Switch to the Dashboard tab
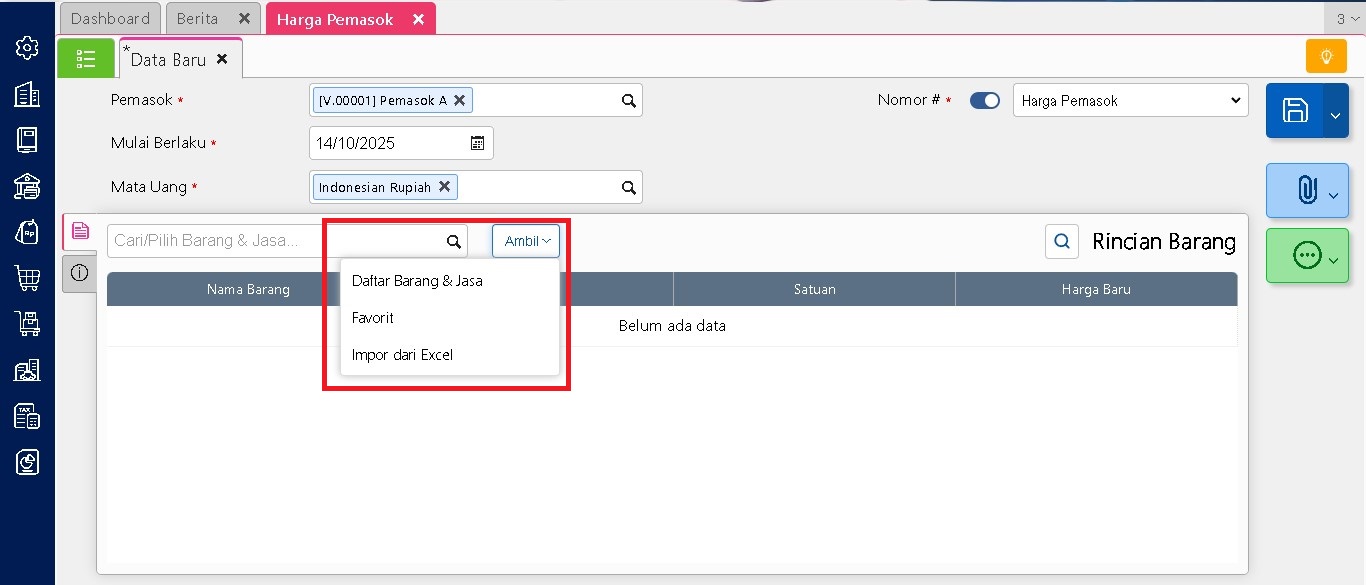This screenshot has width=1366, height=585. (x=110, y=18)
